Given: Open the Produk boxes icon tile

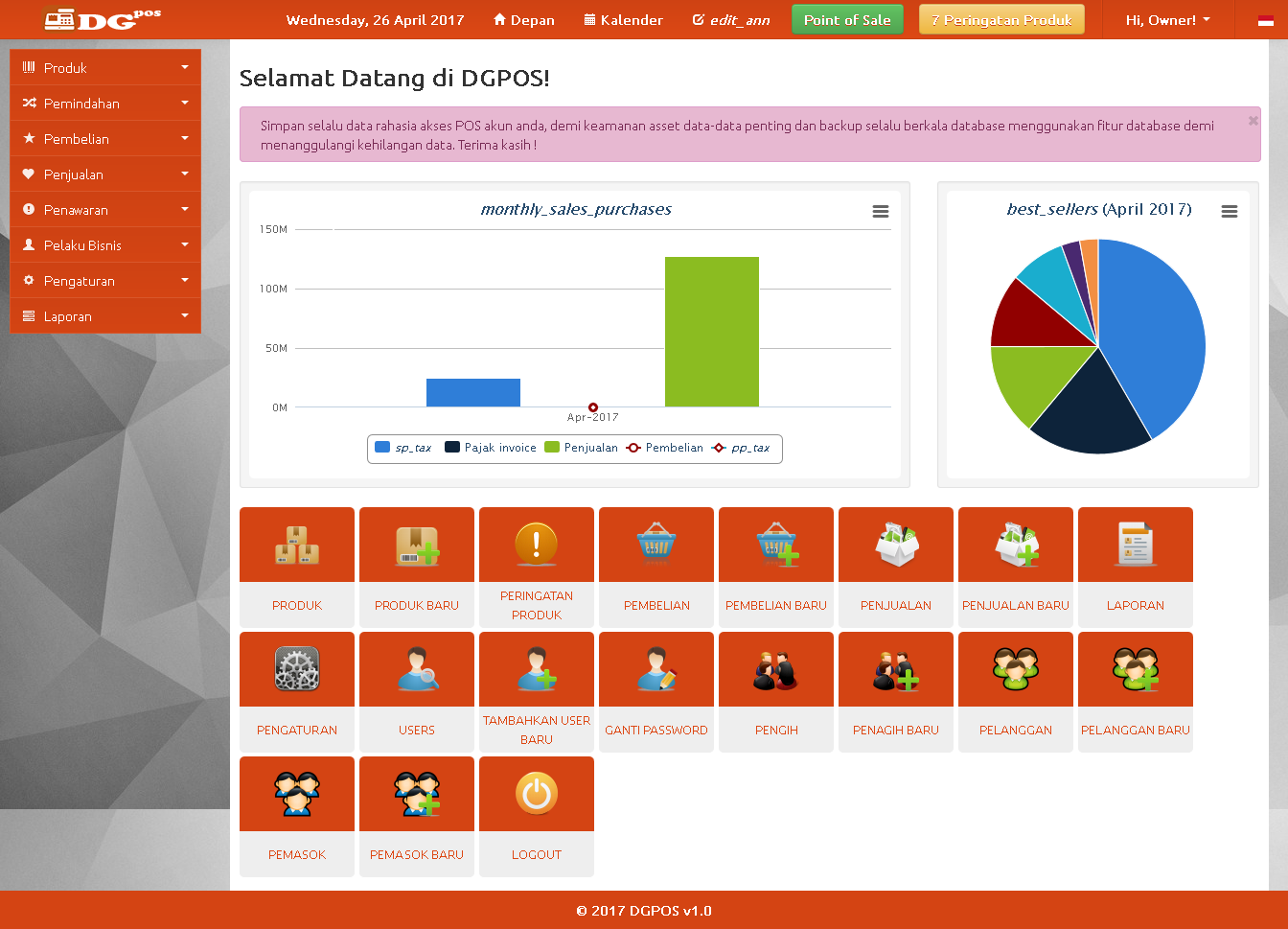Looking at the screenshot, I should click(x=297, y=545).
